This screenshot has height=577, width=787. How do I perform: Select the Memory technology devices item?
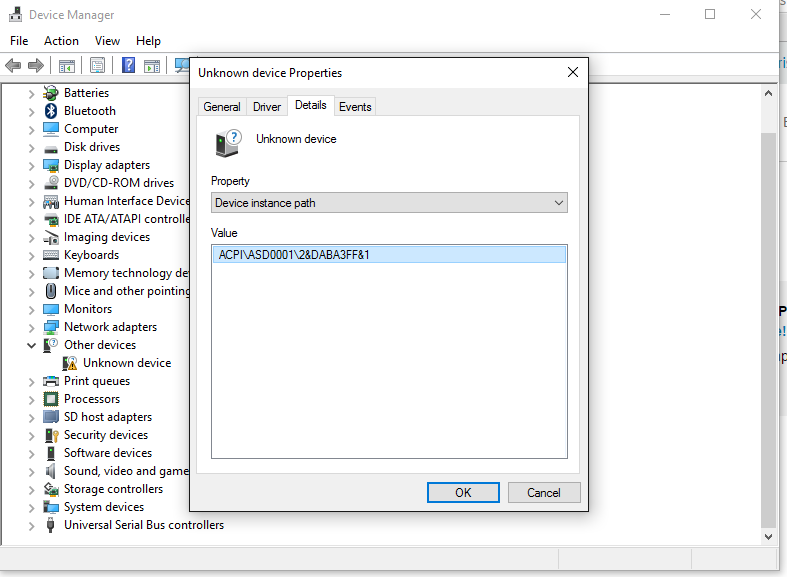pyautogui.click(x=126, y=273)
